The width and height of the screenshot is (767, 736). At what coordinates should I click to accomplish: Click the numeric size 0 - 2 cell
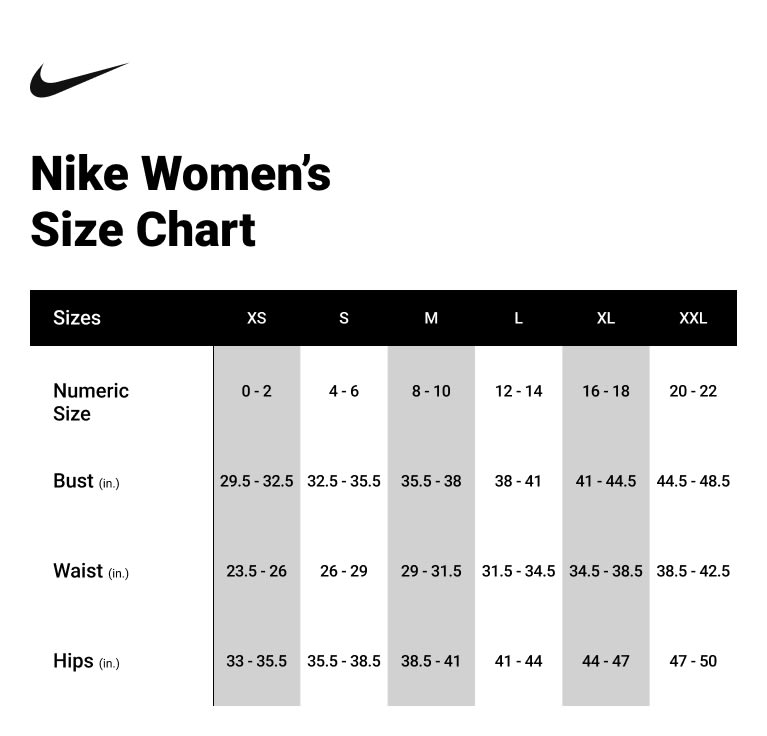pos(256,391)
